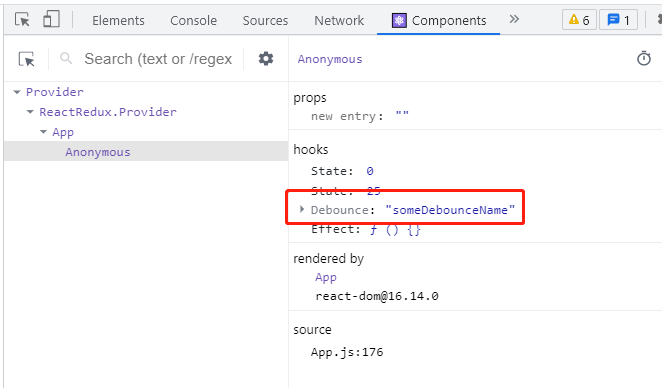Focus the component search field
Screen dimensions: 662x388
pyautogui.click(x=158, y=59)
